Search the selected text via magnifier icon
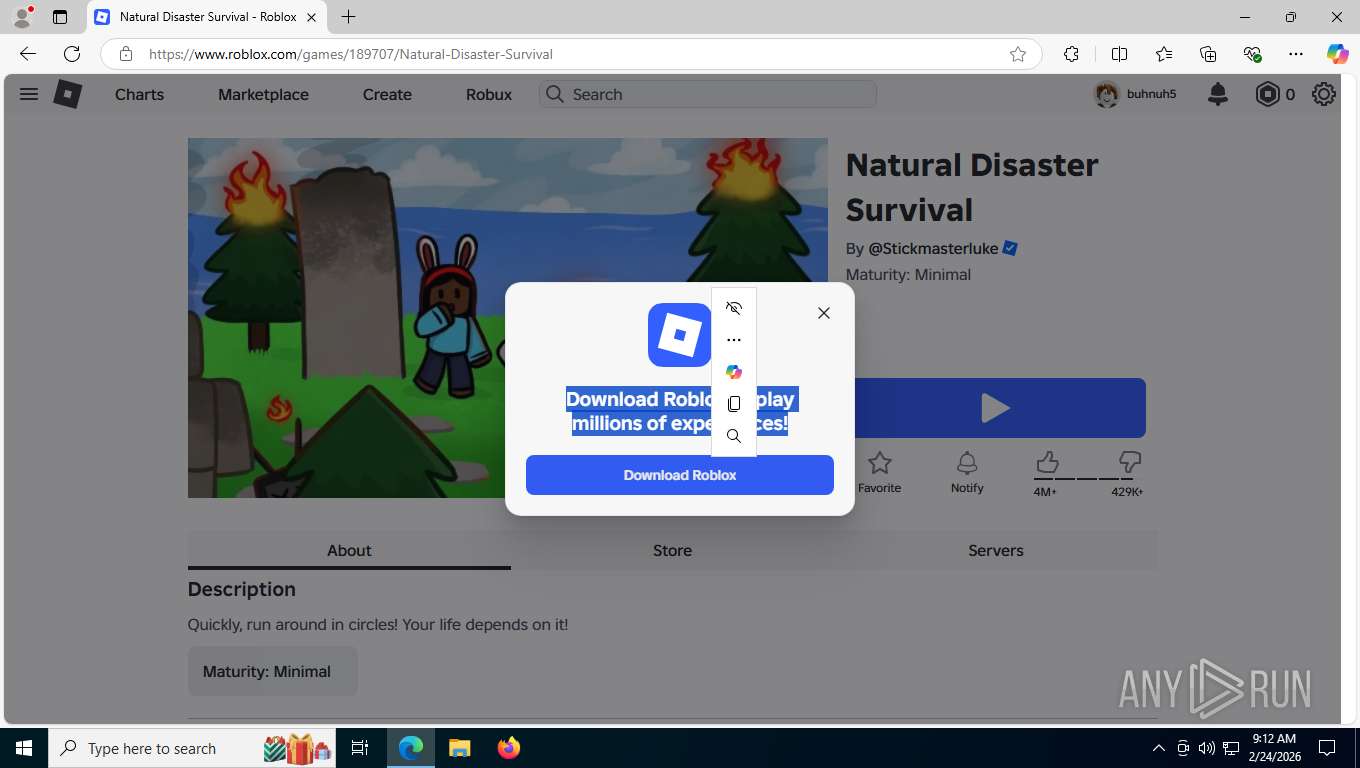The height and width of the screenshot is (768, 1360). (x=734, y=436)
